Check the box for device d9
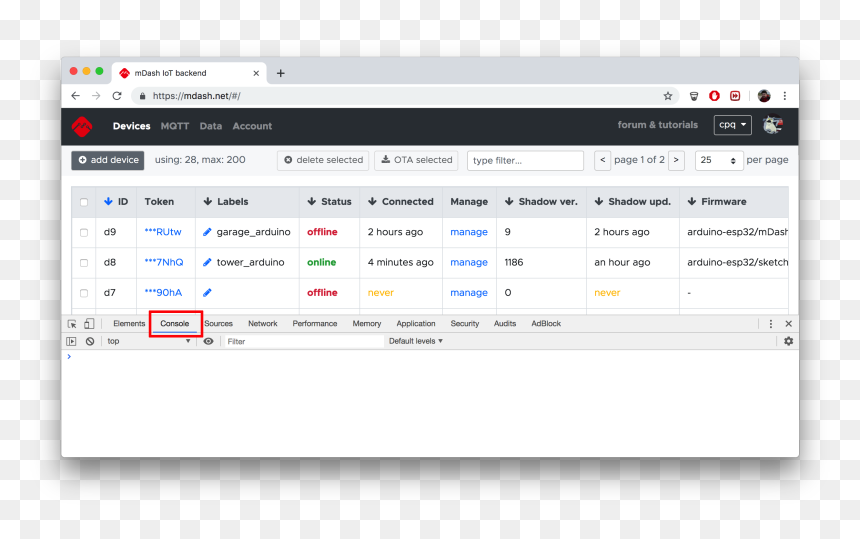860x539 pixels. click(x=84, y=232)
